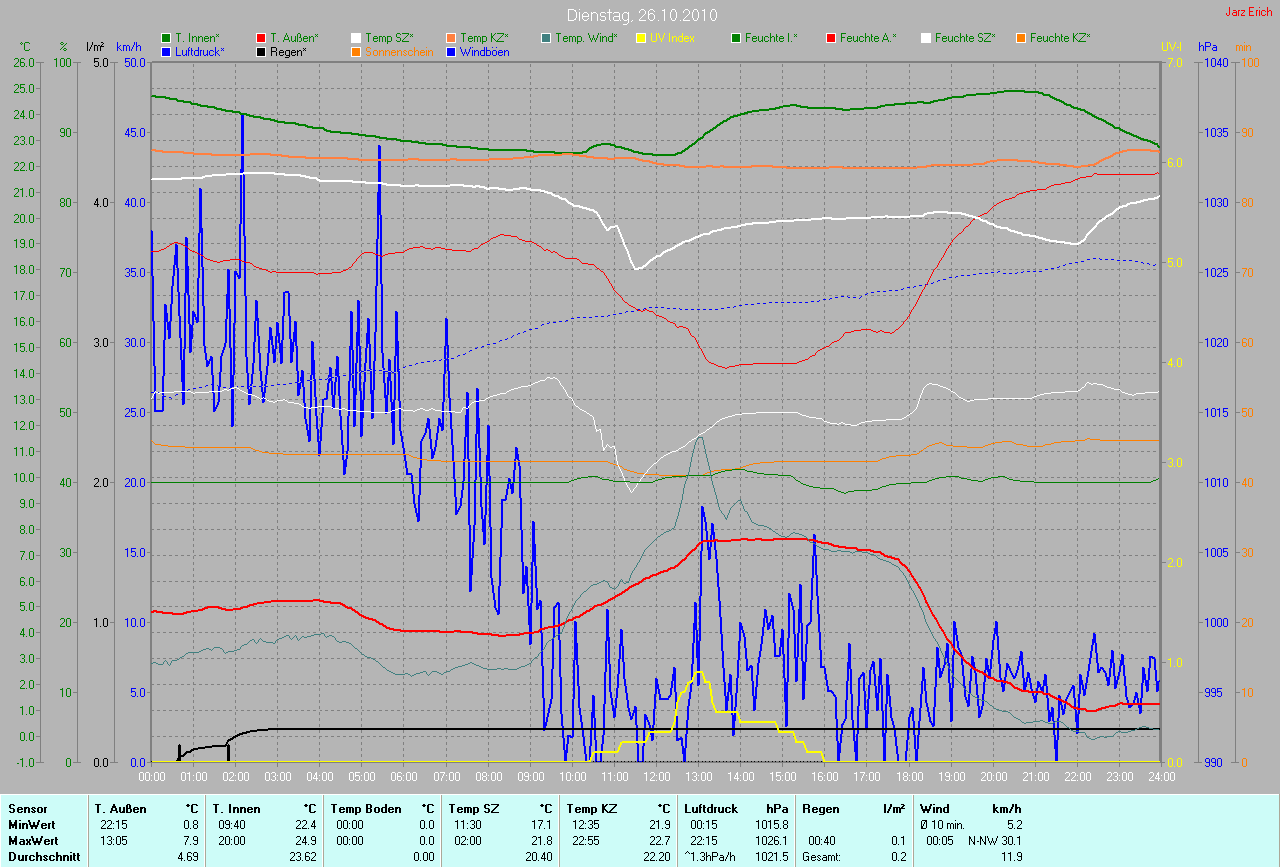Screen dimensions: 1280x867
Task: Click the "MaxWert" row label
Action: (x=33, y=840)
